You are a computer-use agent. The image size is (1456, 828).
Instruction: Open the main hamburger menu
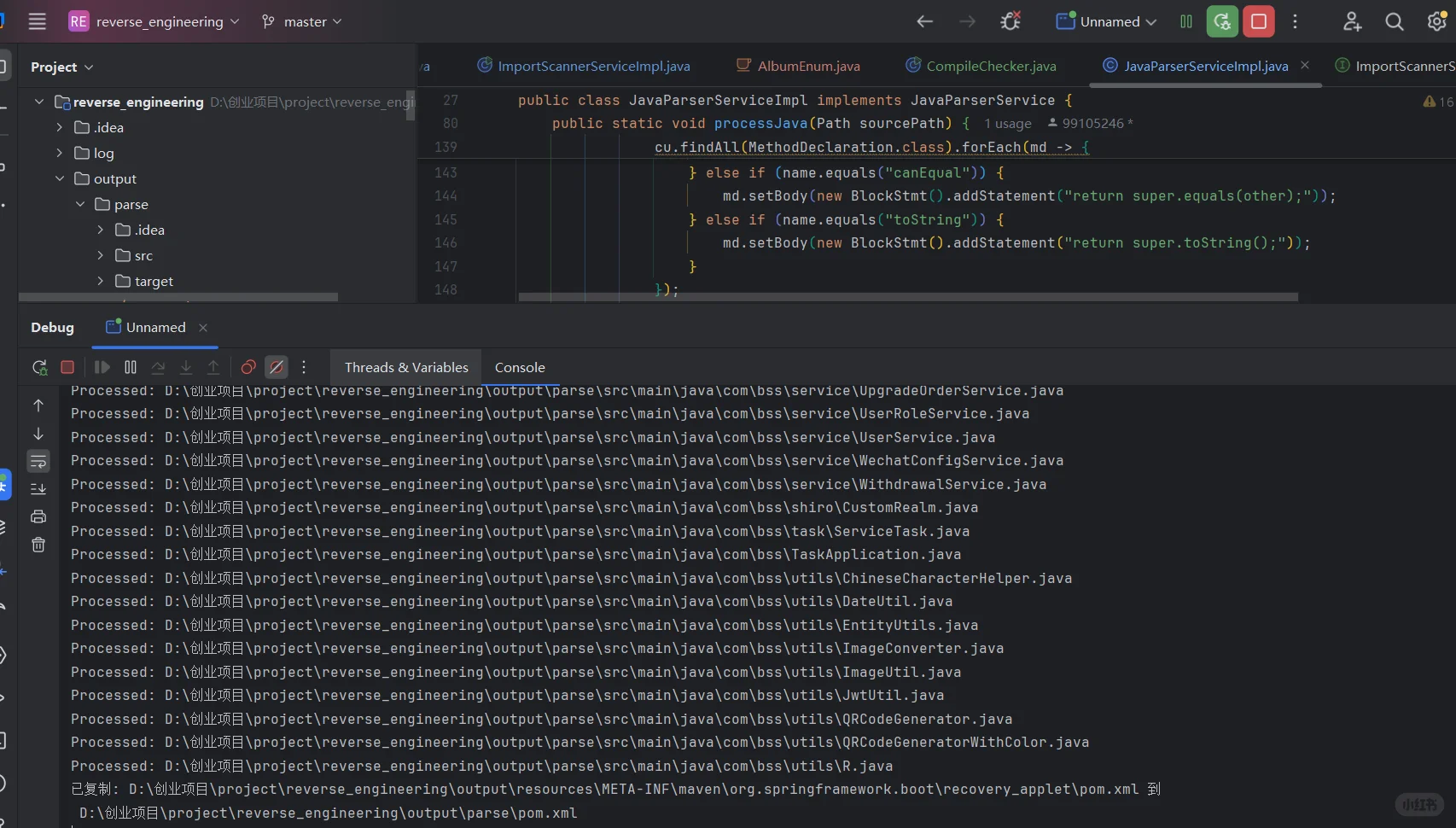click(x=37, y=21)
